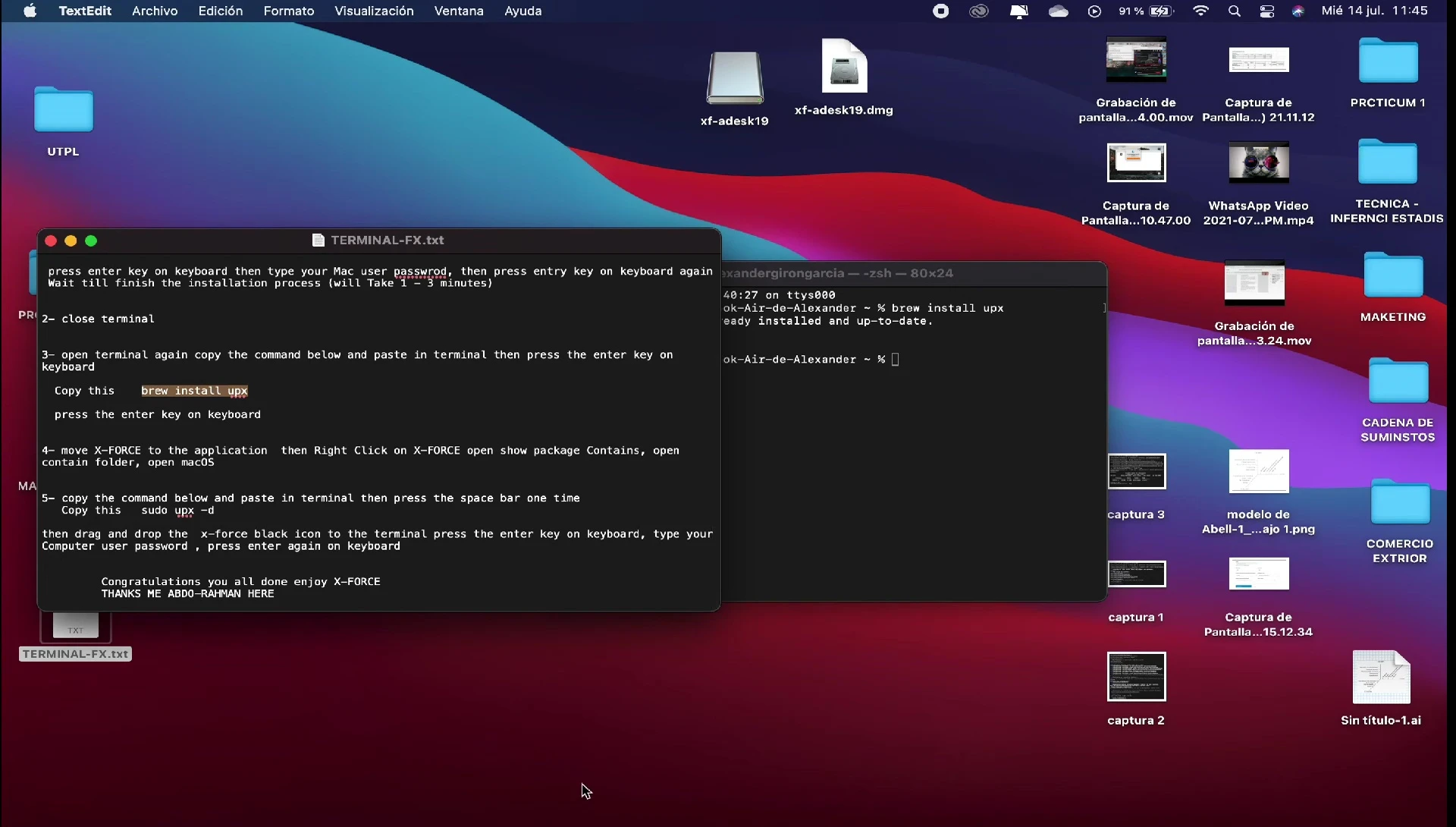The image size is (1456, 827).
Task: Select the xf-adesk19 mounted disk icon
Action: [735, 77]
